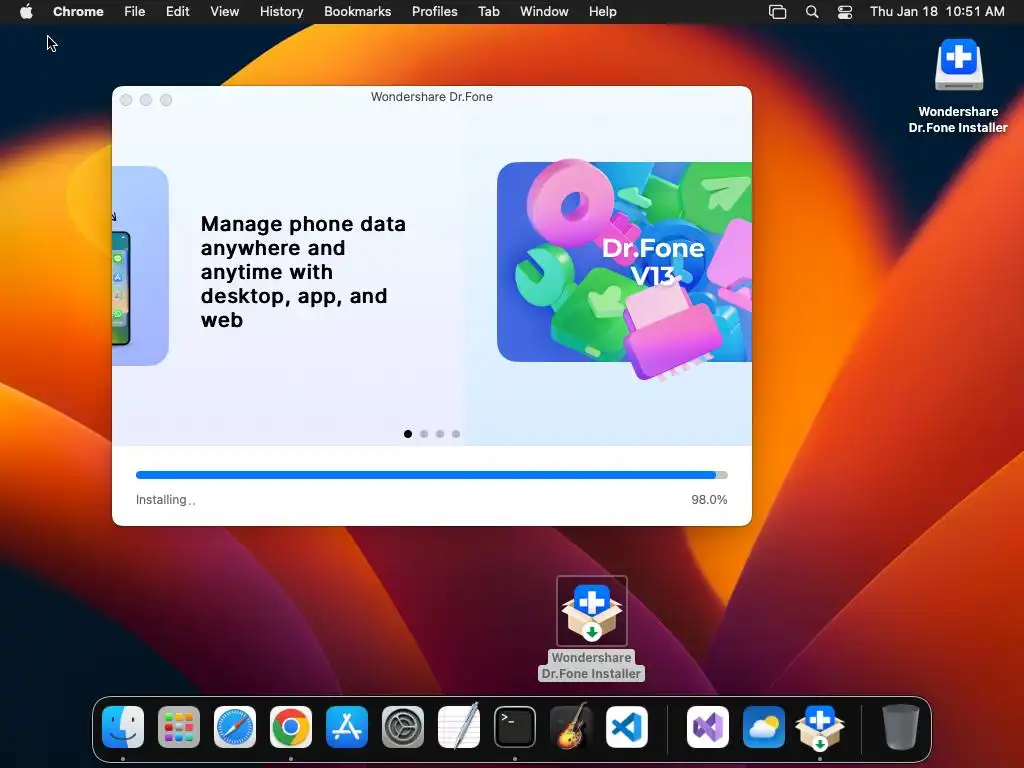Click the Dr.Fone Installer package icon above Dock

[592, 611]
